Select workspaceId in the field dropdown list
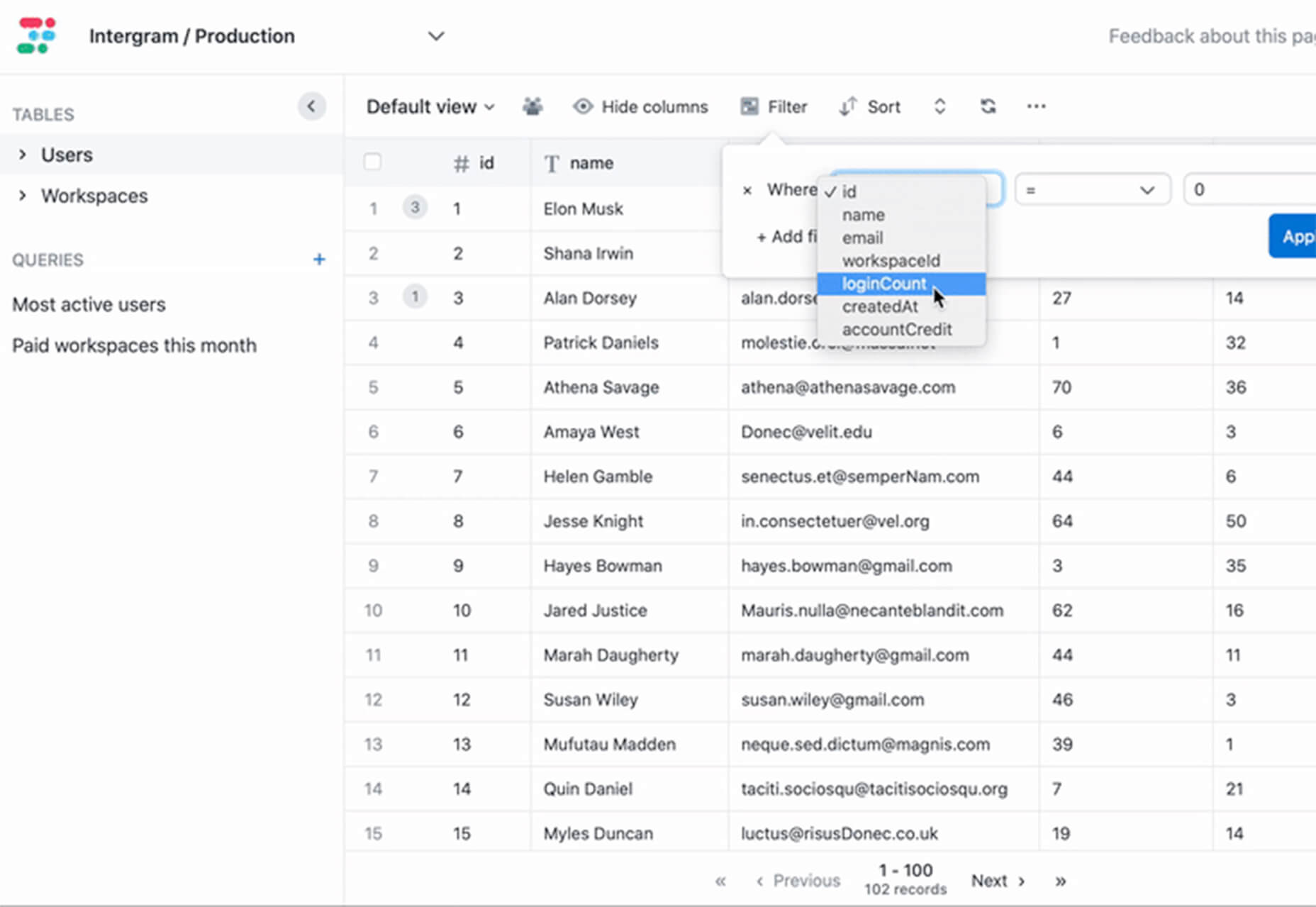This screenshot has height=907, width=1316. (901, 260)
